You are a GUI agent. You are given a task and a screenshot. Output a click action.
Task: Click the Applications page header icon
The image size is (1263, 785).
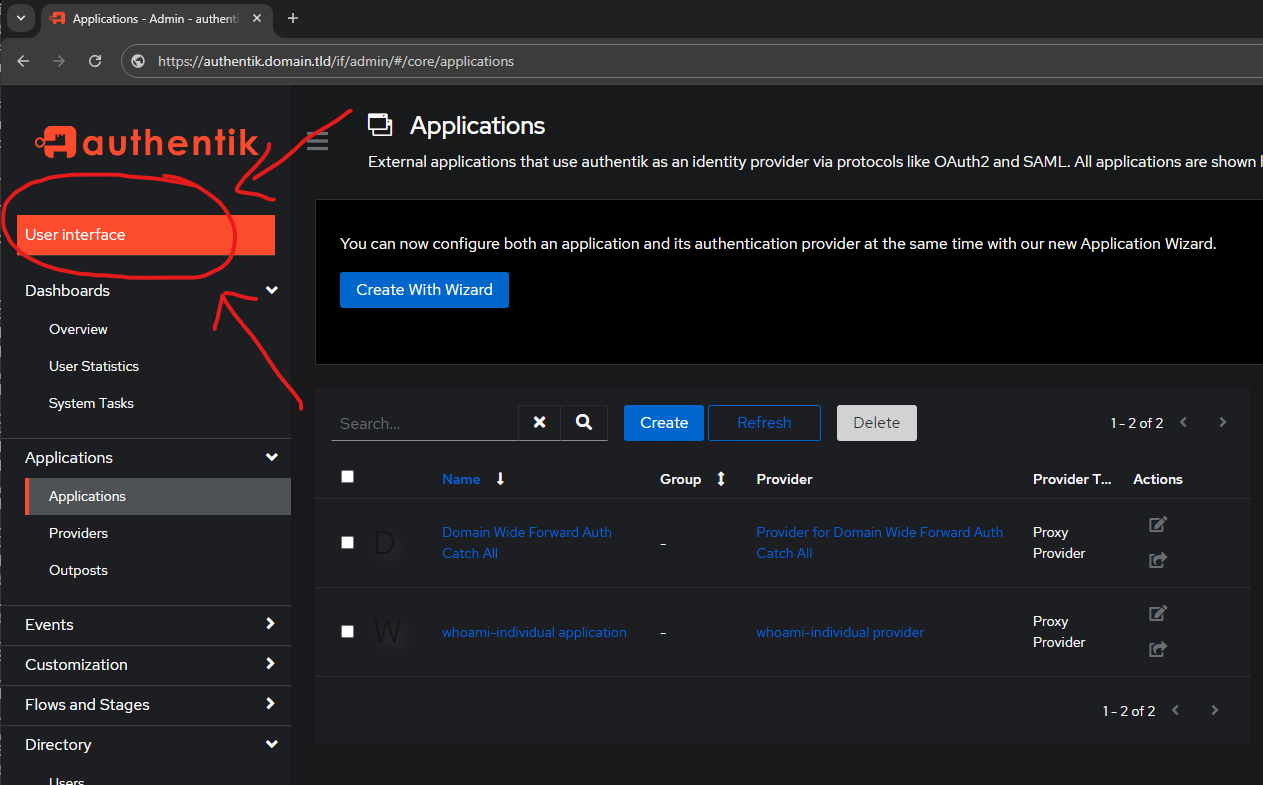pos(380,125)
